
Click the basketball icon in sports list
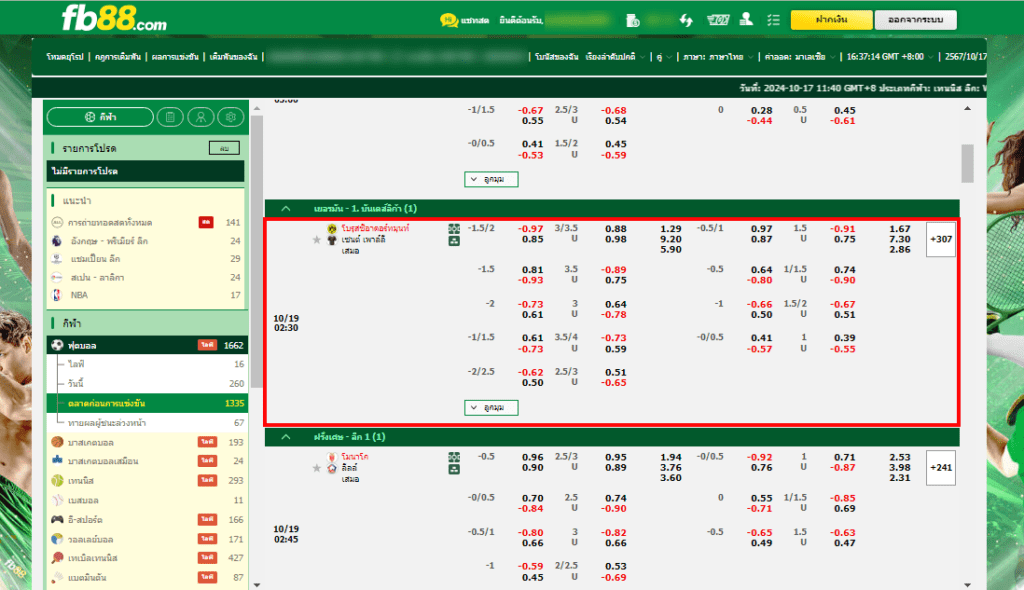coord(57,442)
